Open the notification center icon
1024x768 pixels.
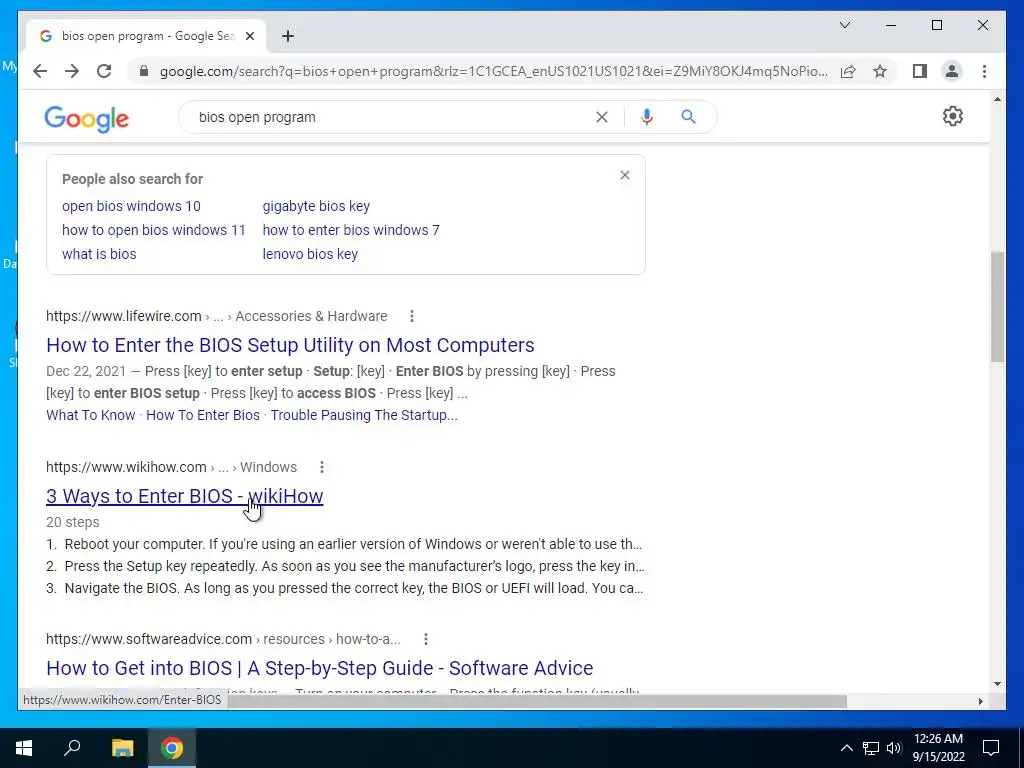pyautogui.click(x=991, y=748)
